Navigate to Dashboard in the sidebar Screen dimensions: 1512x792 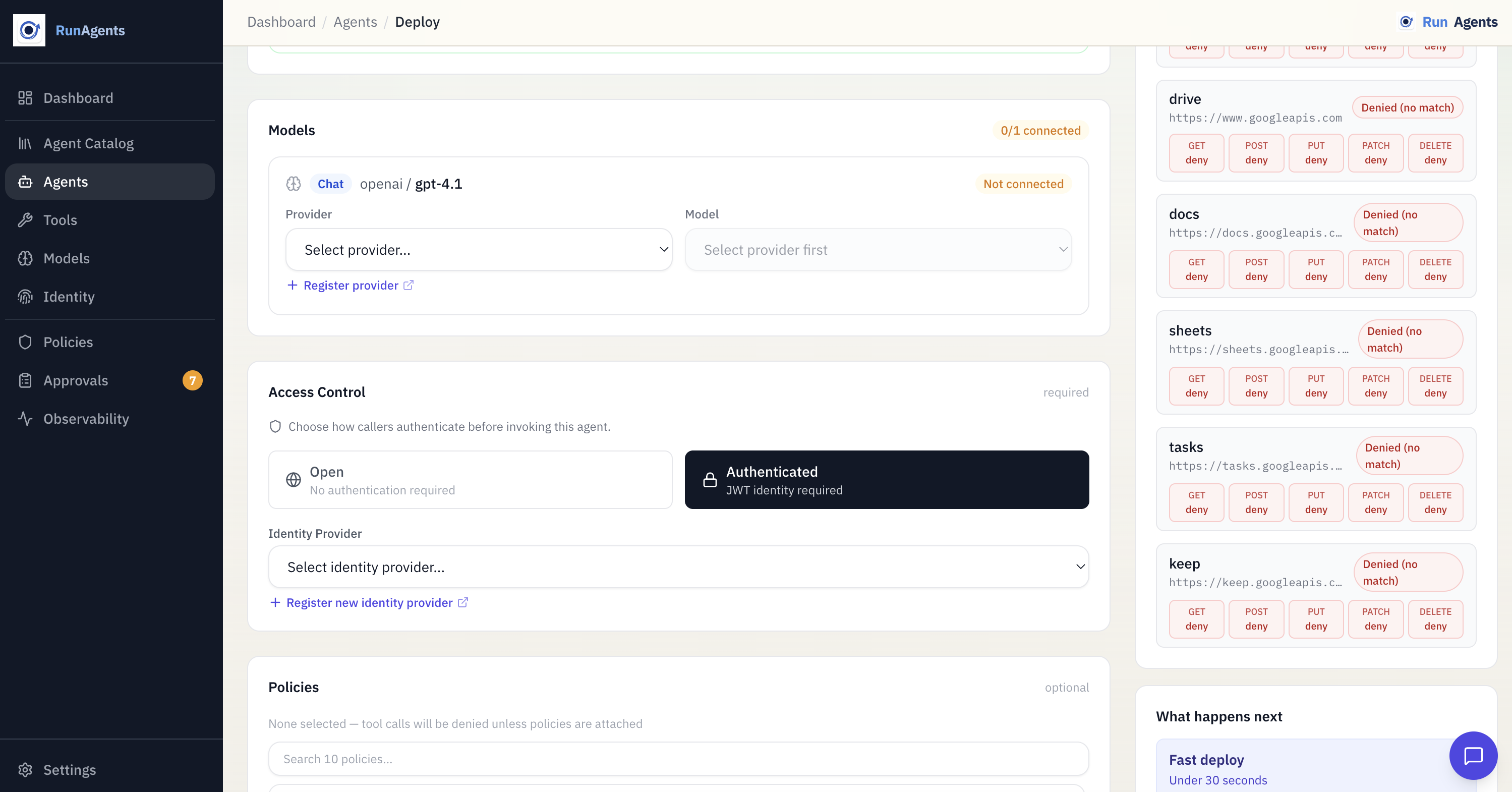point(78,98)
